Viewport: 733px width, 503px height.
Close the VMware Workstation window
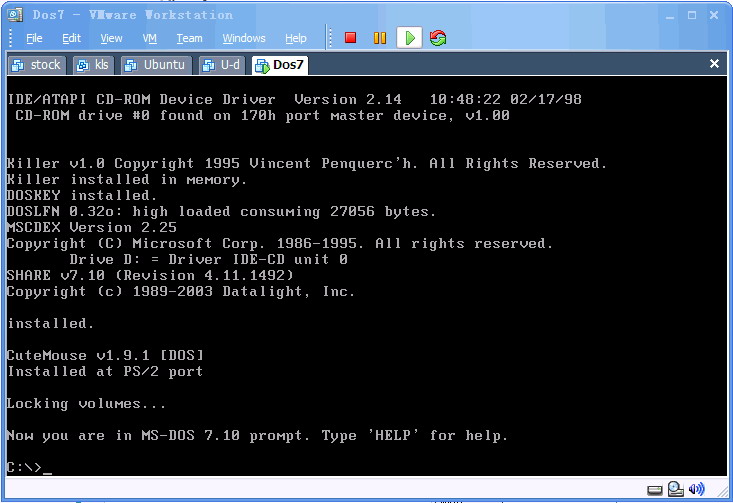pos(714,15)
